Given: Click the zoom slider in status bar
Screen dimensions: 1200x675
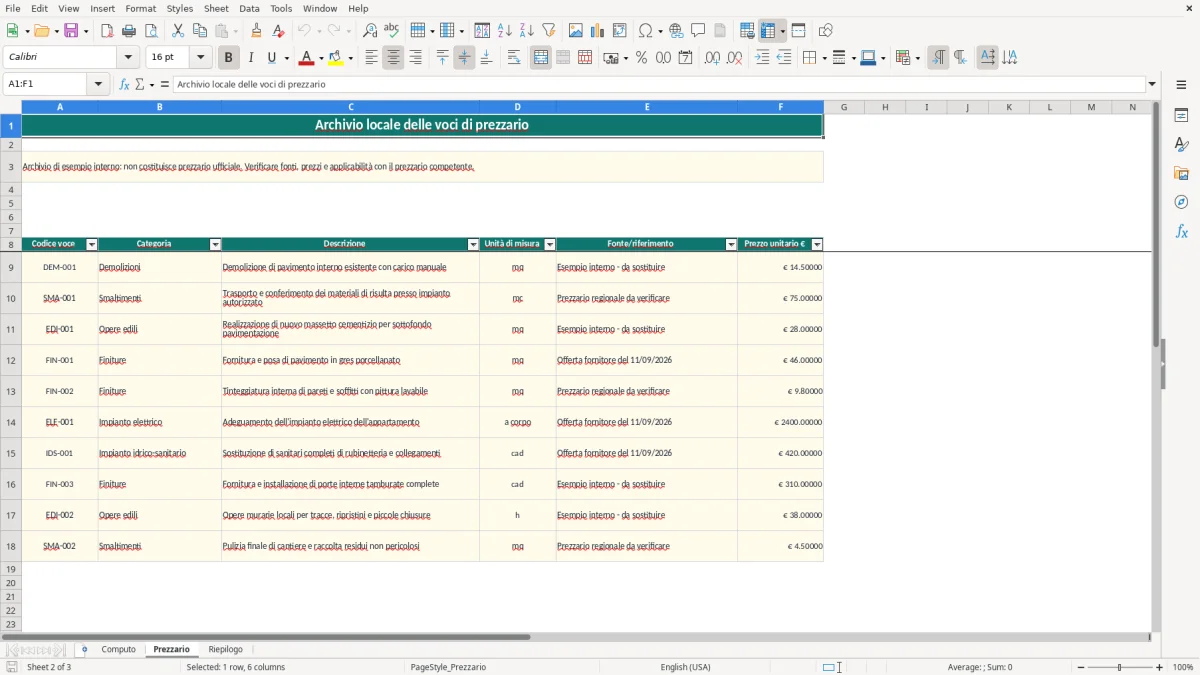Looking at the screenshot, I should pyautogui.click(x=1120, y=667).
